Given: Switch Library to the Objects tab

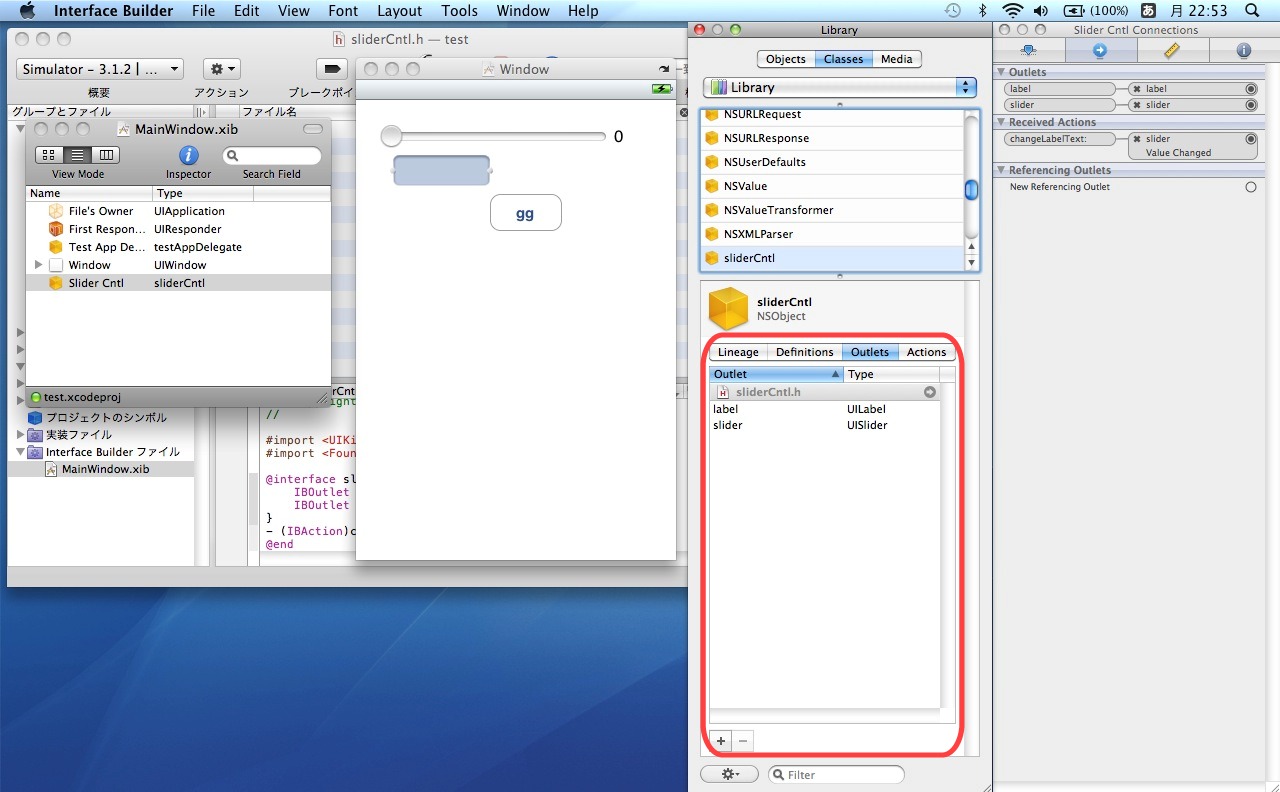Looking at the screenshot, I should pyautogui.click(x=785, y=59).
